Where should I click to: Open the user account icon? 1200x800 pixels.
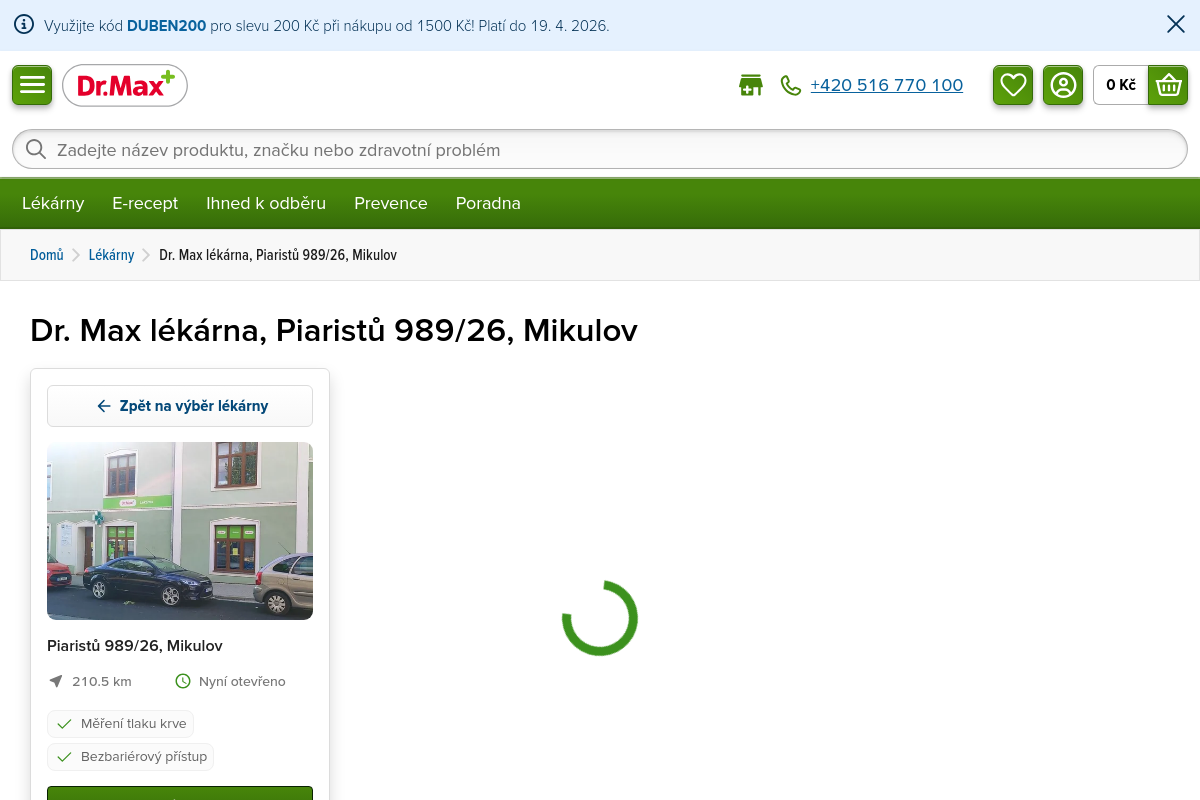[1063, 85]
